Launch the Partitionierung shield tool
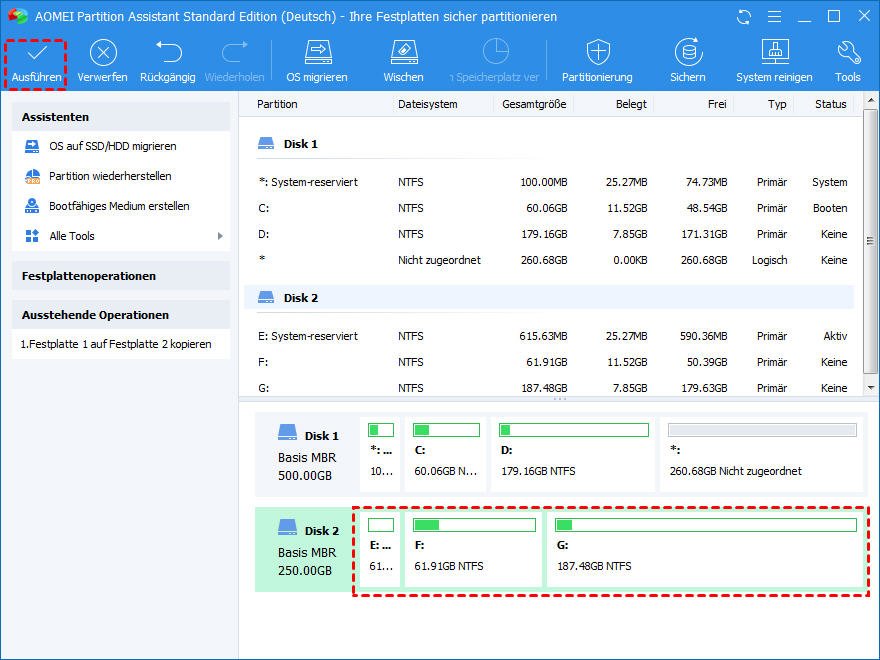Screen dimensions: 880x660 pyautogui.click(x=597, y=63)
